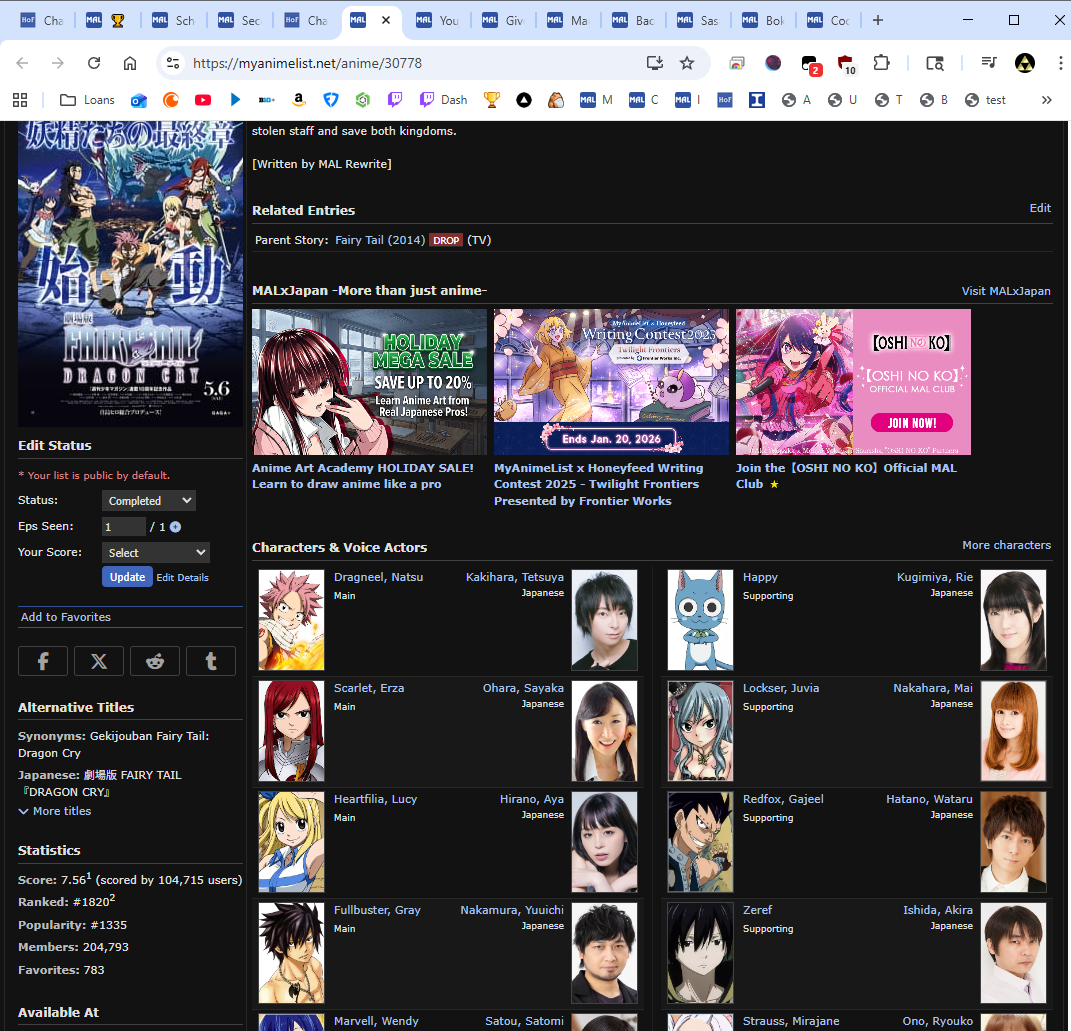Viewport: 1071px width, 1031px height.
Task: Open the Status dropdown set to Completed
Action: pos(149,501)
